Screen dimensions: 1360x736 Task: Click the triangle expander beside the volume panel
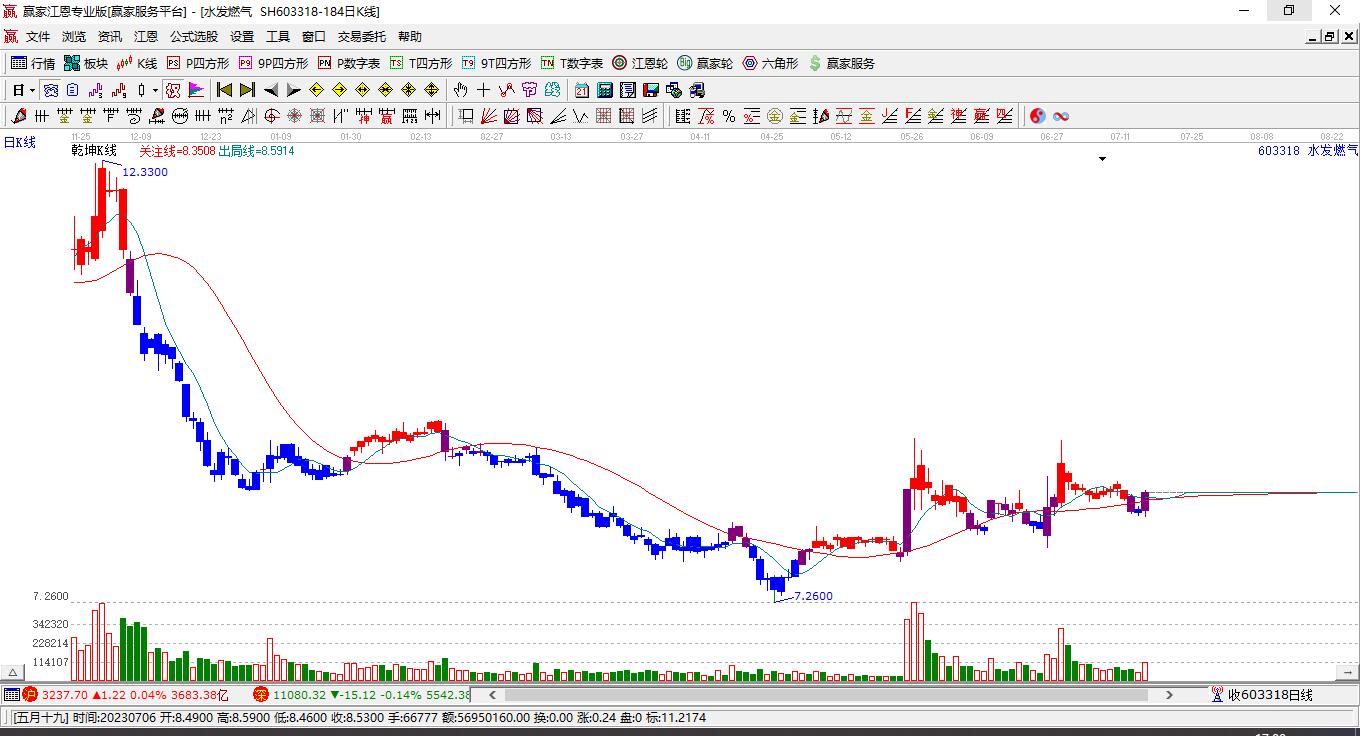pyautogui.click(x=13, y=673)
